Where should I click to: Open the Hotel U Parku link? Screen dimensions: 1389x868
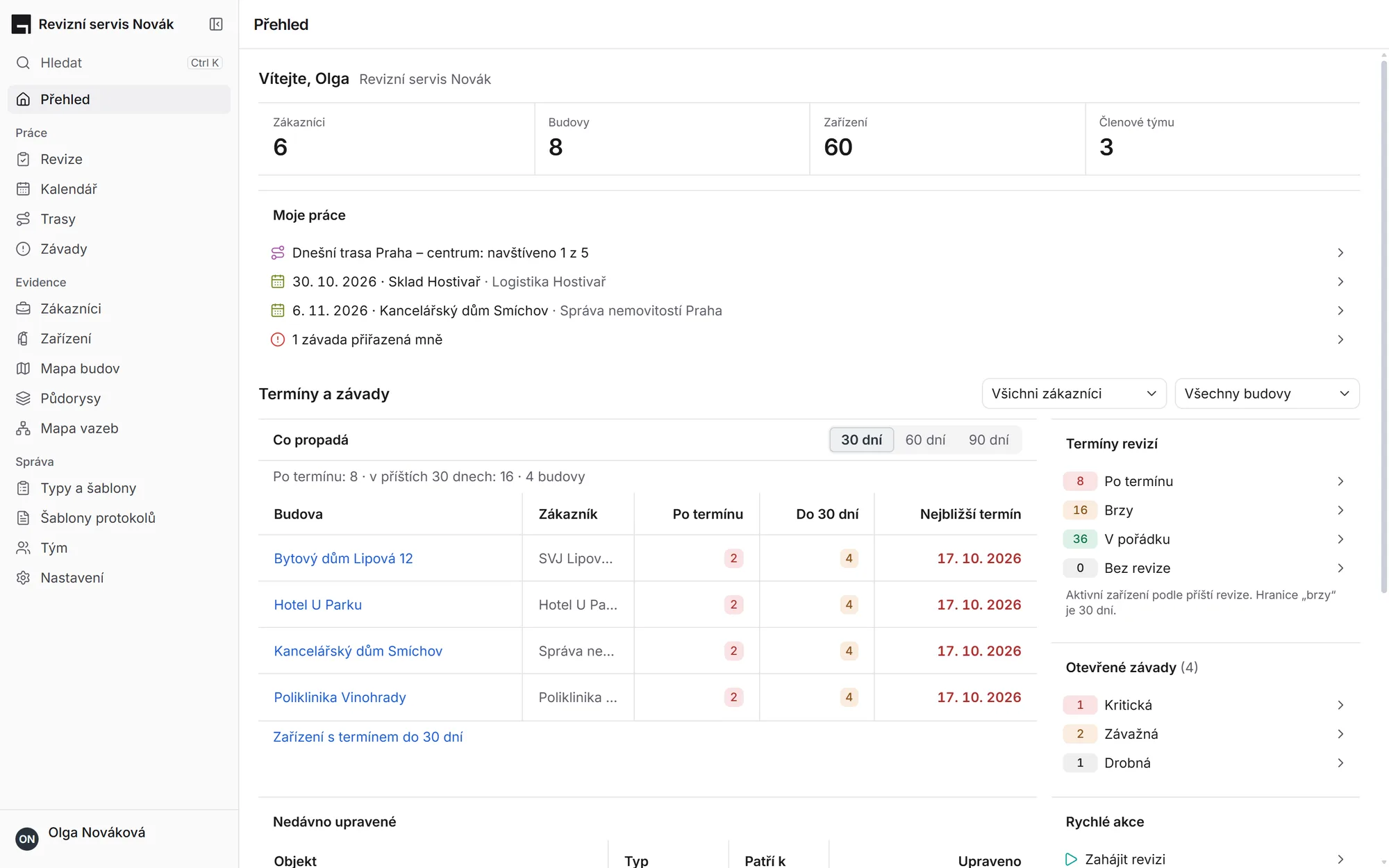(x=317, y=605)
